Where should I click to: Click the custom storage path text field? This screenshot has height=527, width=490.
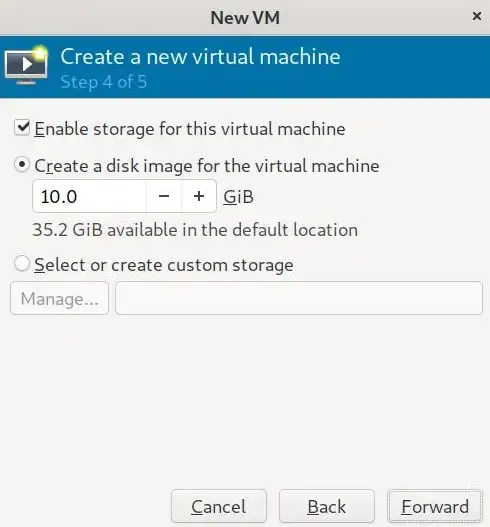pyautogui.click(x=299, y=298)
